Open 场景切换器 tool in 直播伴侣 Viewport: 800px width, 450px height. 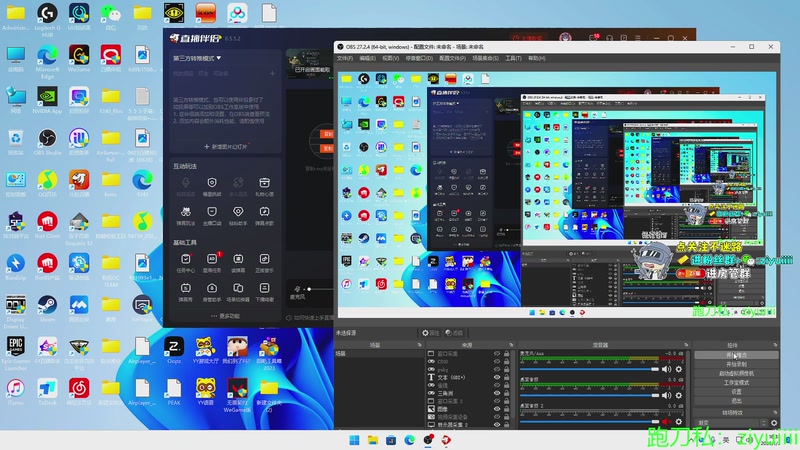238,292
